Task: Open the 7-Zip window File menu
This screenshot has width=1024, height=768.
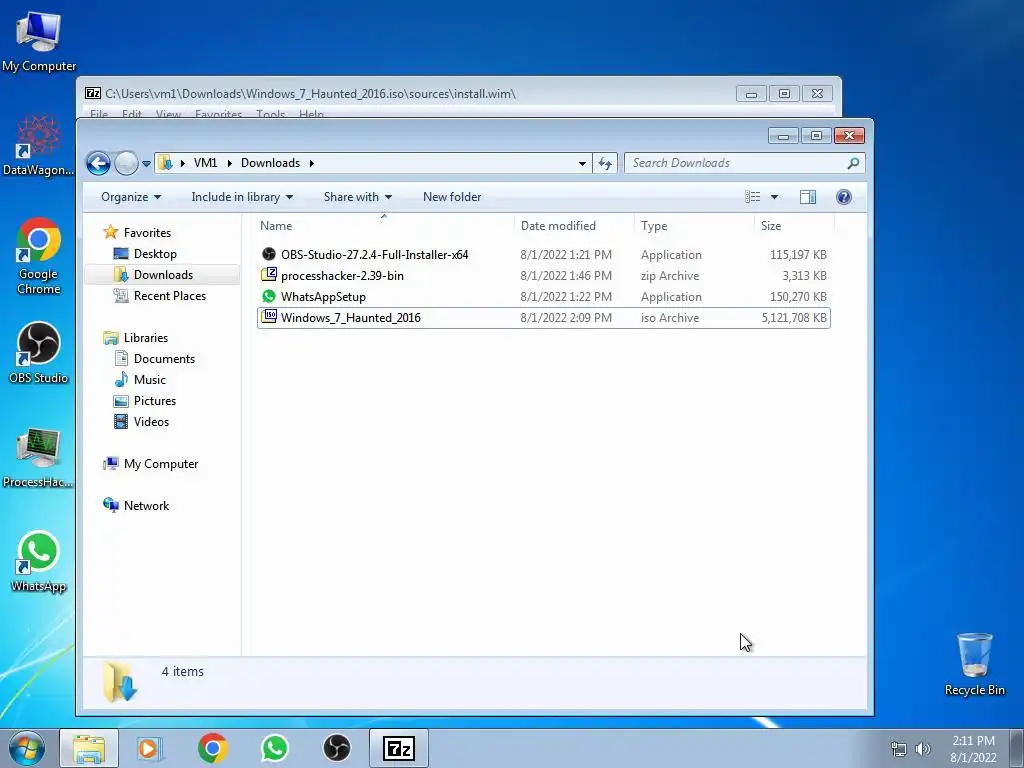Action: coord(99,114)
